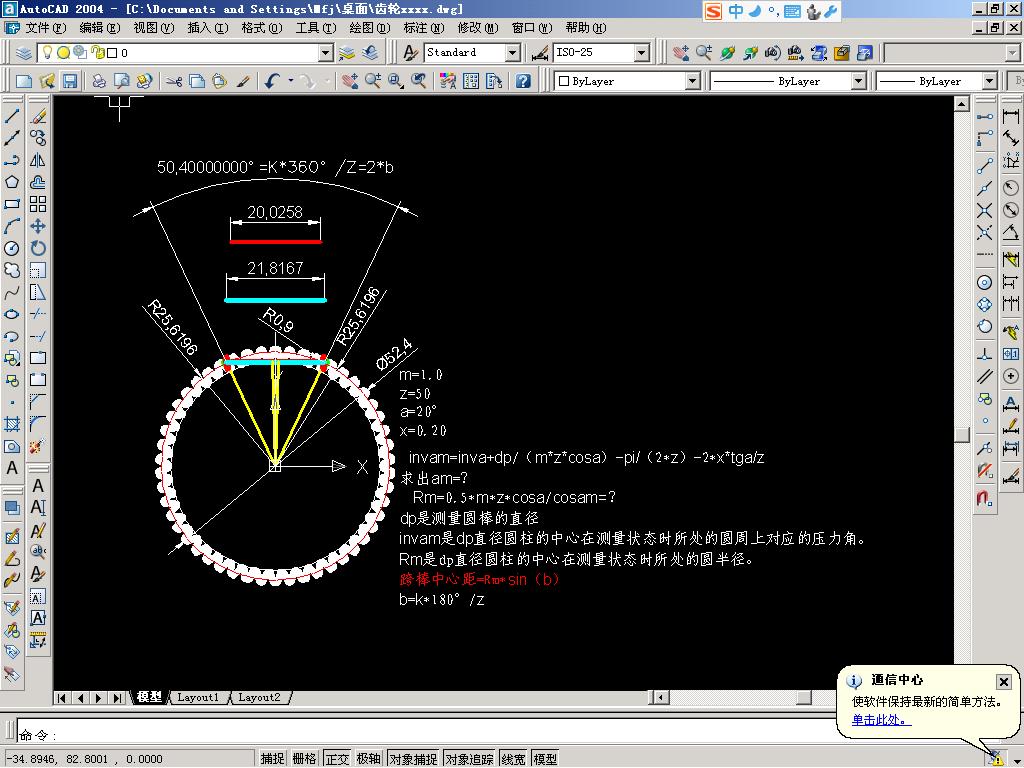Toggle the 对象捕捉 object snap button
This screenshot has height=768, width=1024.
413,758
